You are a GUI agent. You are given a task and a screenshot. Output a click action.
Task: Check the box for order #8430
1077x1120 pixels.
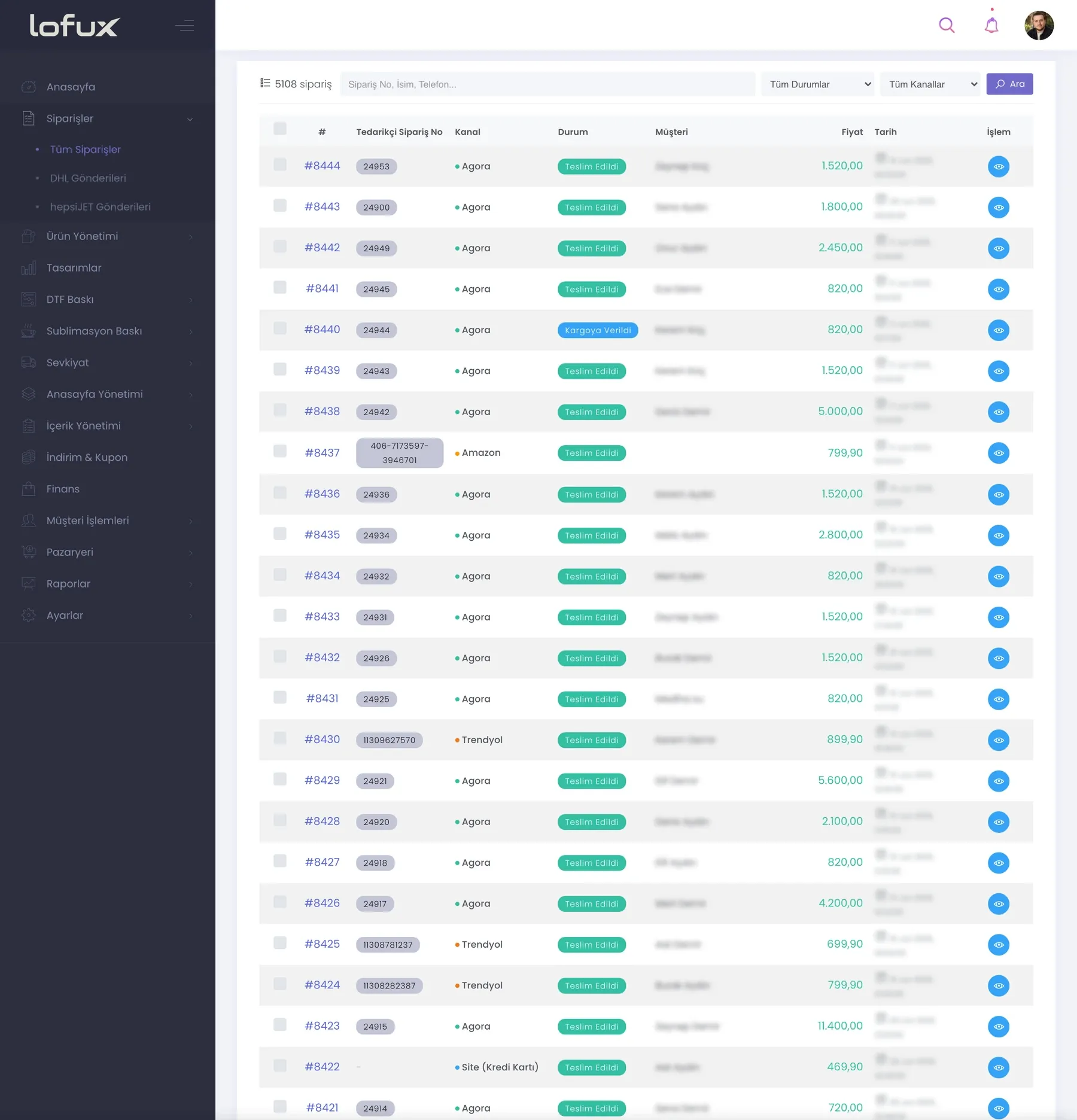point(279,738)
